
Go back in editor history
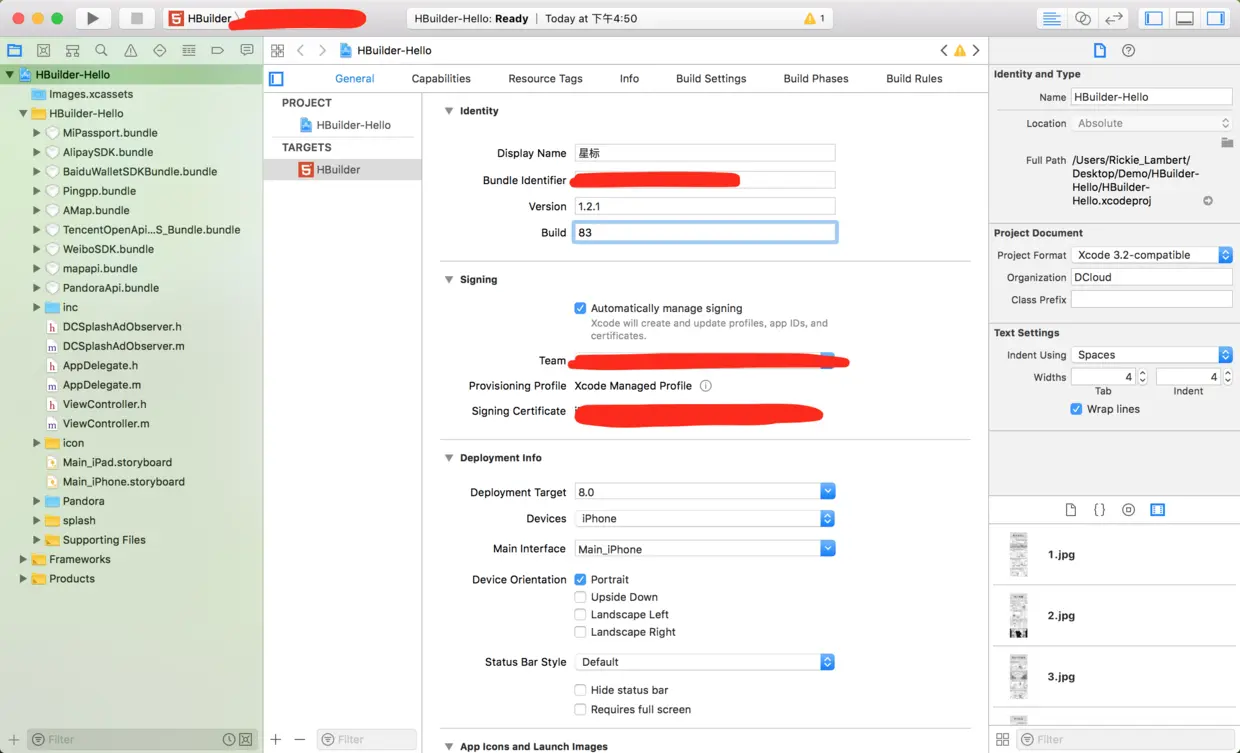pos(300,50)
